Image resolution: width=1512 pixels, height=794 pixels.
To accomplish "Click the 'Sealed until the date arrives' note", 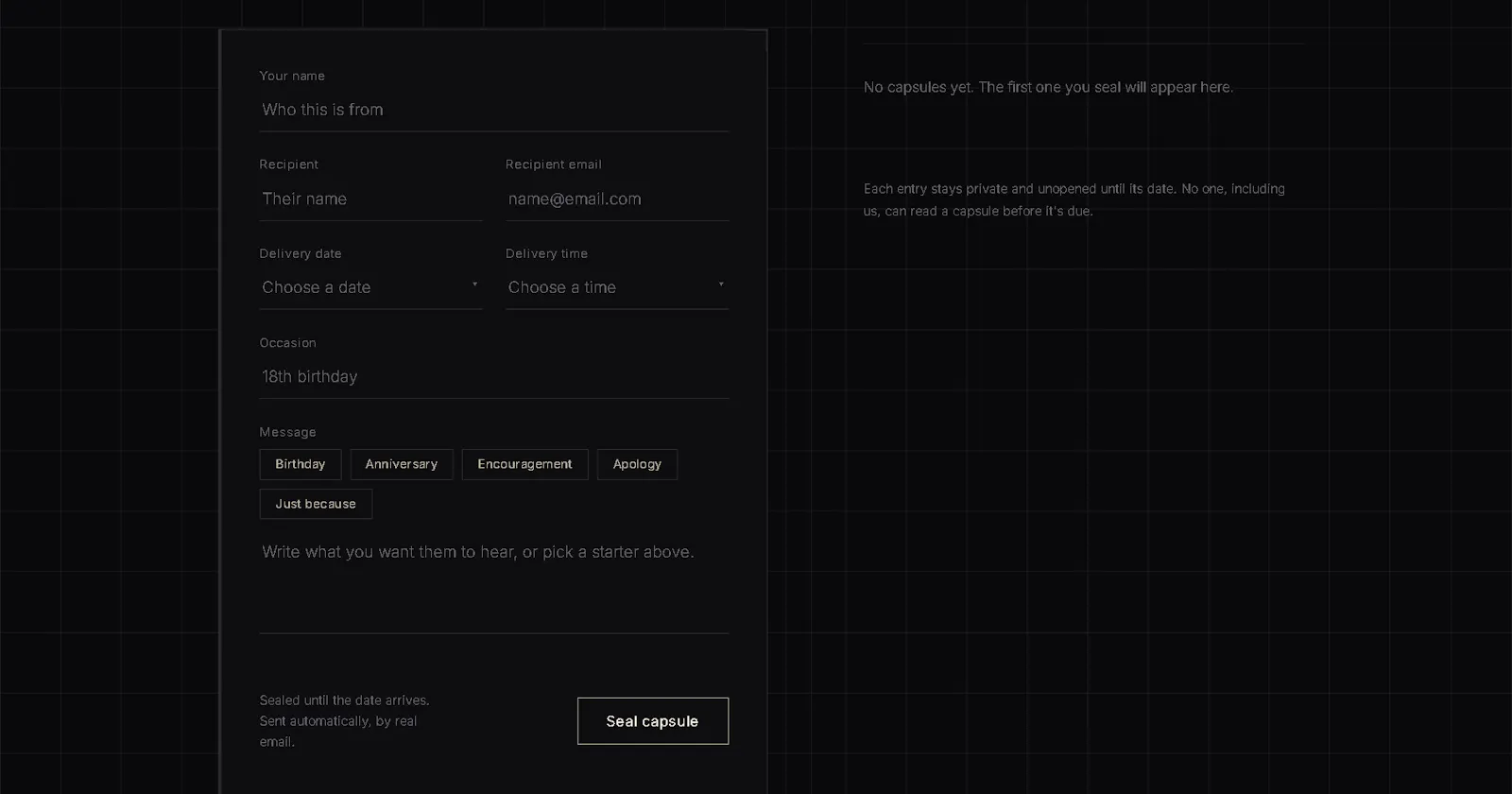I will (345, 721).
